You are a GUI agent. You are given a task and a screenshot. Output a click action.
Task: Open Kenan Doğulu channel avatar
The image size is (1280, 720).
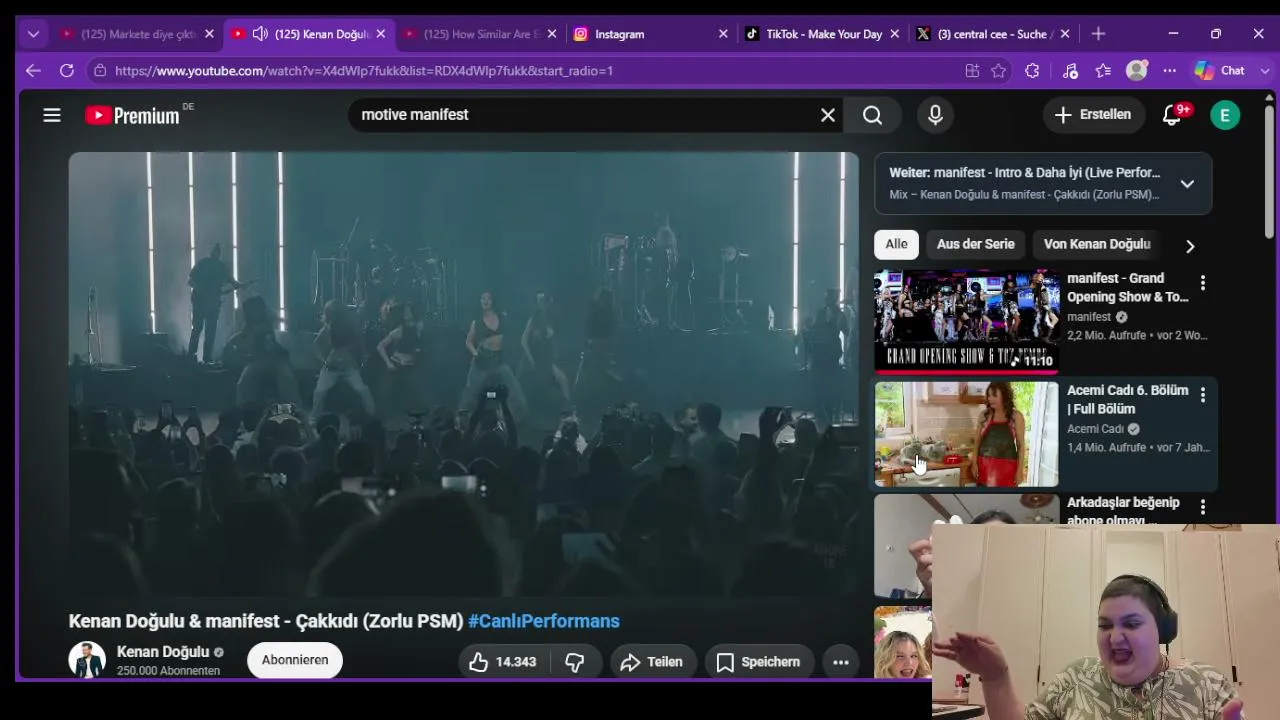[x=87, y=660]
